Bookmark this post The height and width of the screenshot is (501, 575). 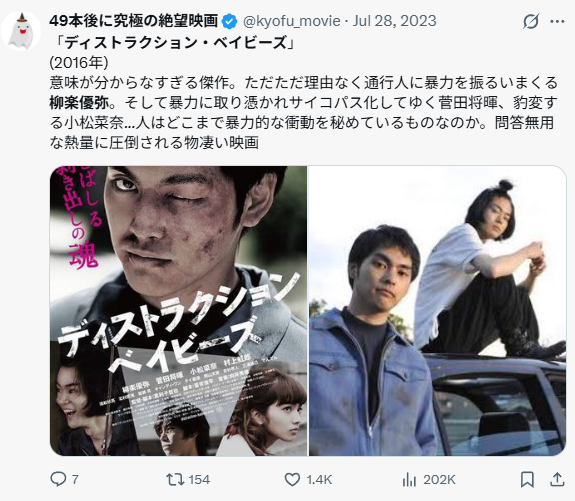527,479
